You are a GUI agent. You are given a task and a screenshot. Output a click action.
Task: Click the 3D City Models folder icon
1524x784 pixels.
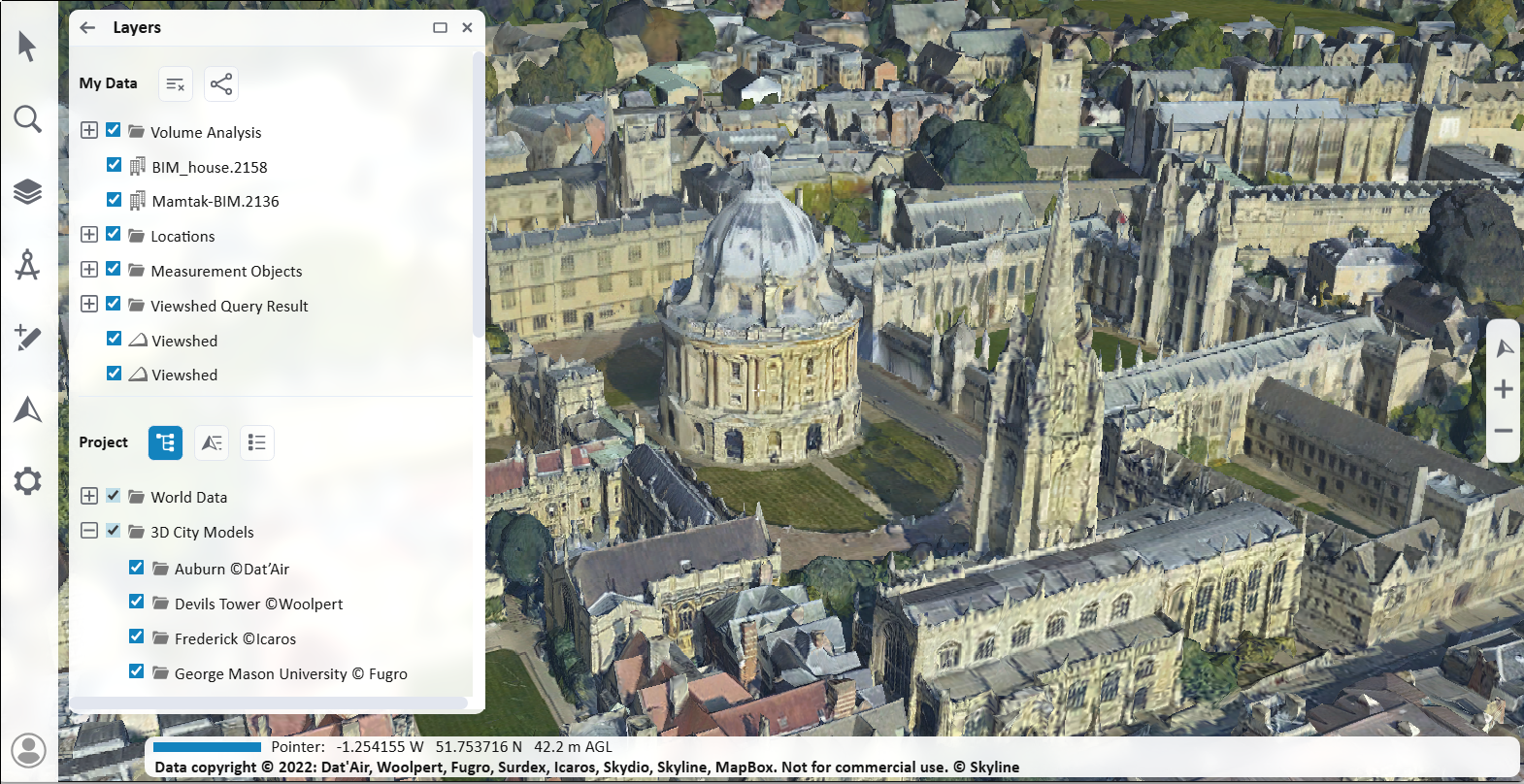pyautogui.click(x=137, y=531)
